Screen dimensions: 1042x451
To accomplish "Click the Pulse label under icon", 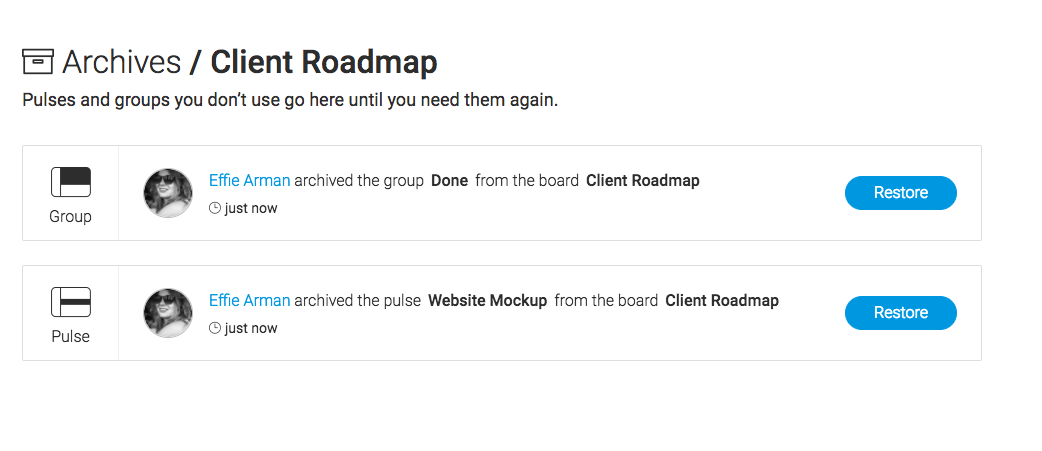I will pos(70,337).
